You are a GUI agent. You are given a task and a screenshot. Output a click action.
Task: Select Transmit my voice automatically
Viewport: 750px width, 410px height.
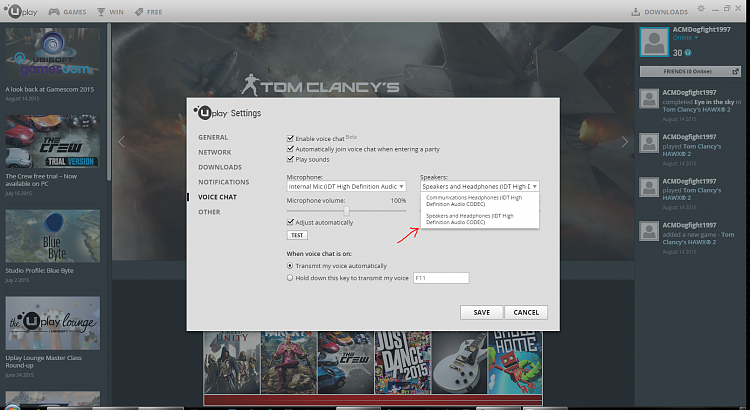[290, 266]
